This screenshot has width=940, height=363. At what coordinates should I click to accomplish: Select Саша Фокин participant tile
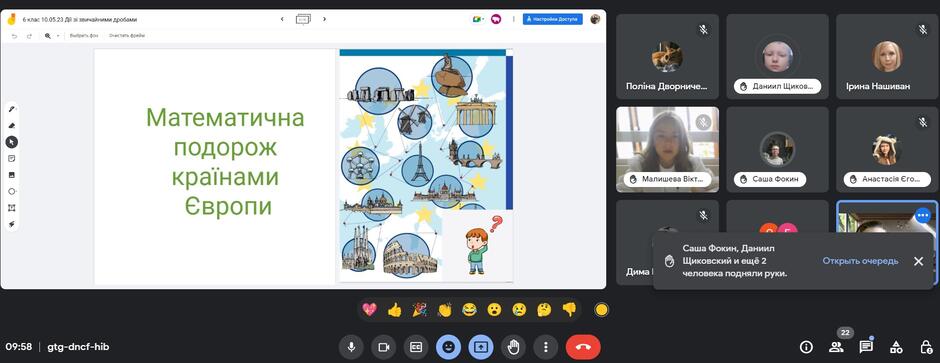tap(778, 150)
